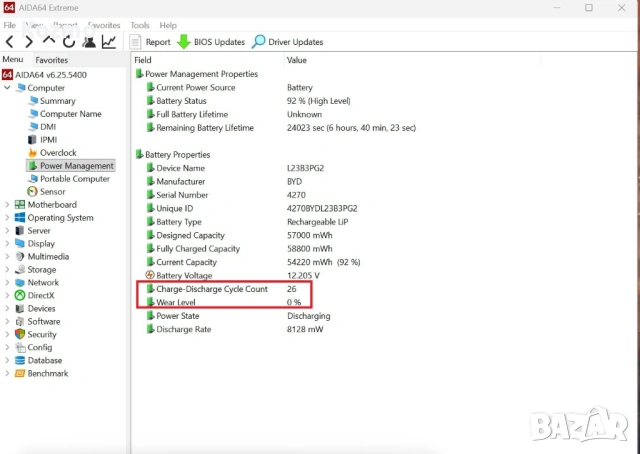The height and width of the screenshot is (454, 640).
Task: Open the File menu
Action: pyautogui.click(x=9, y=25)
